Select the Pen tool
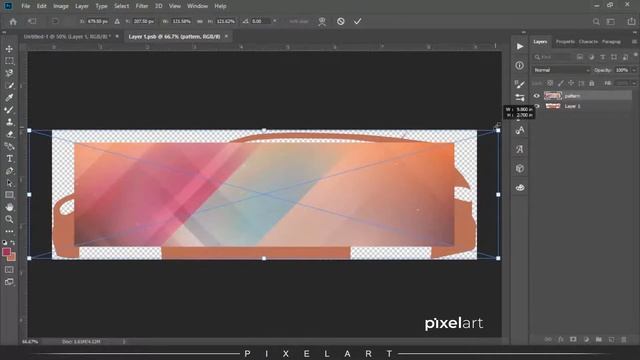This screenshot has height=360, width=640. [x=9, y=171]
